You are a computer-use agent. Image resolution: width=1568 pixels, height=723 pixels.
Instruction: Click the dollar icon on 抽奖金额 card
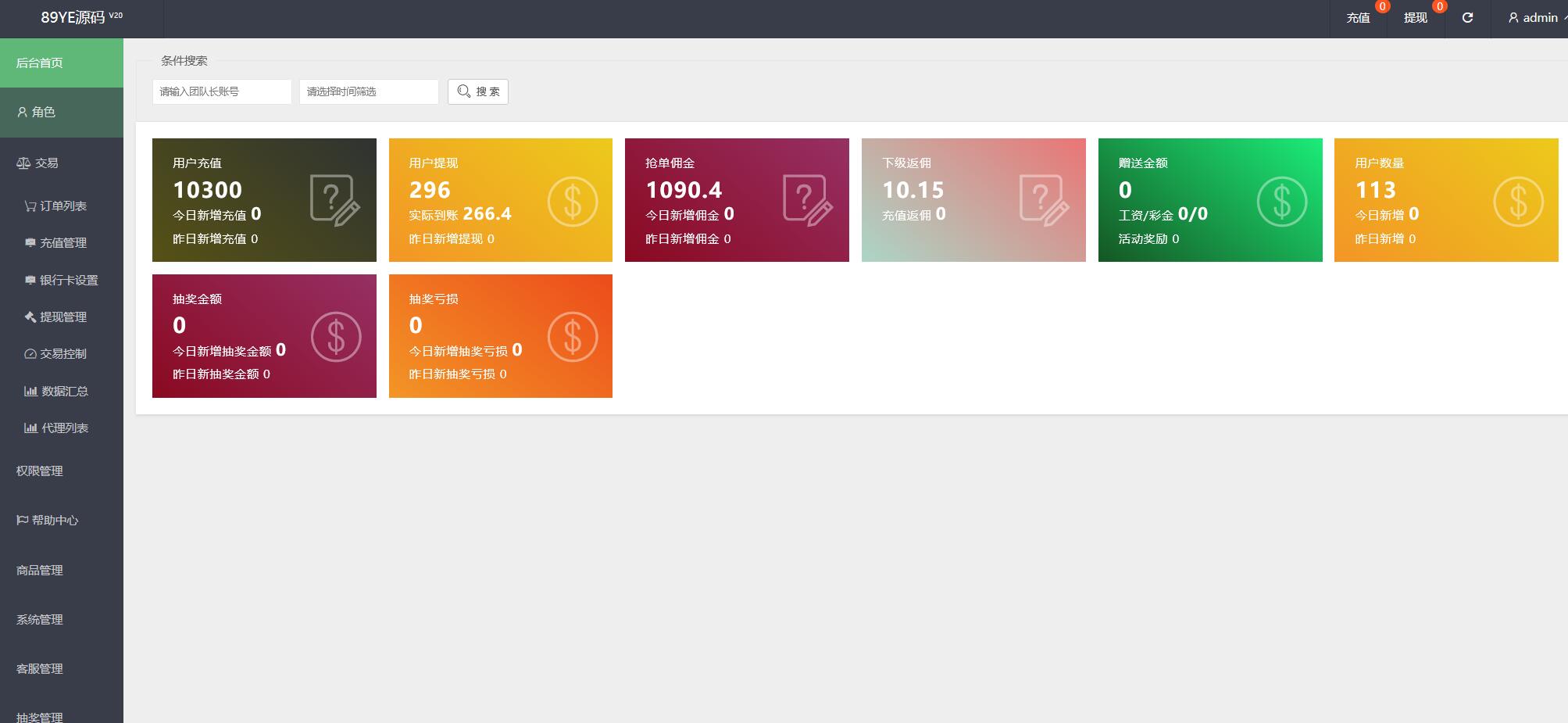click(336, 337)
